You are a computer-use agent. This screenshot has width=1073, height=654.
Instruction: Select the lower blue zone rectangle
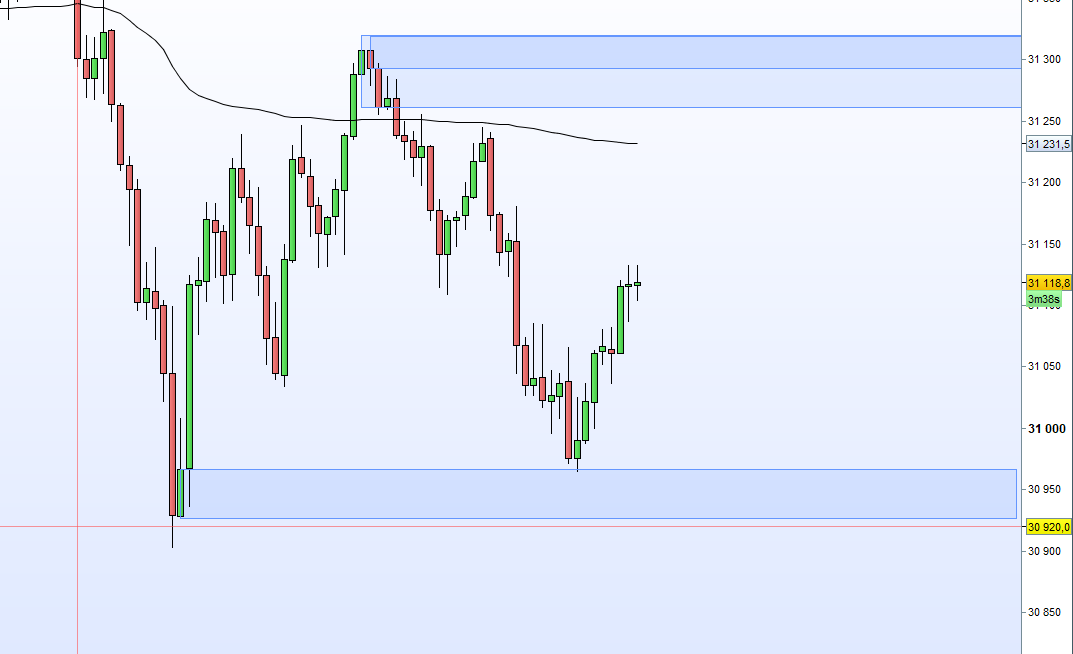click(600, 494)
